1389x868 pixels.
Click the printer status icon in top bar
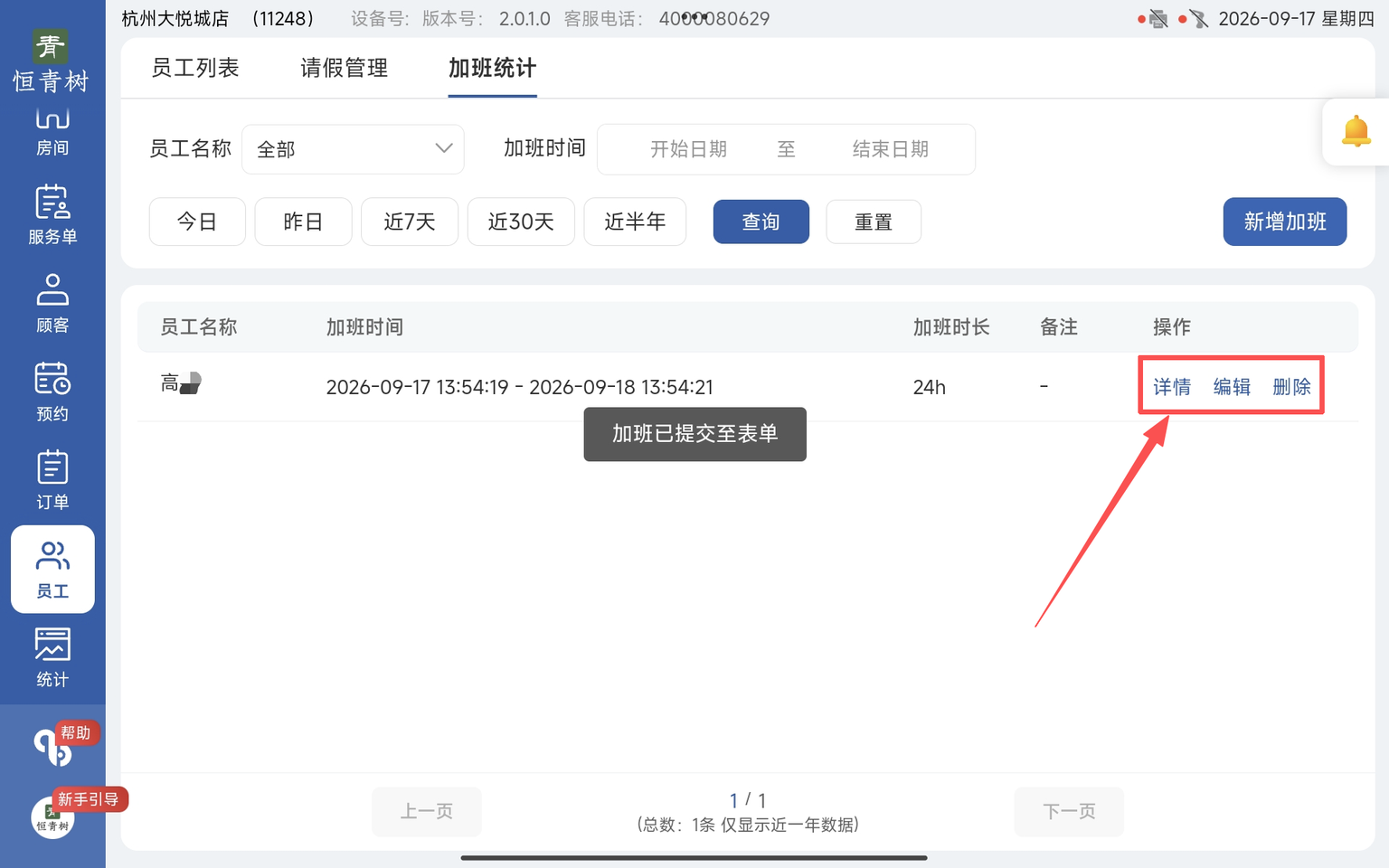pos(1158,19)
